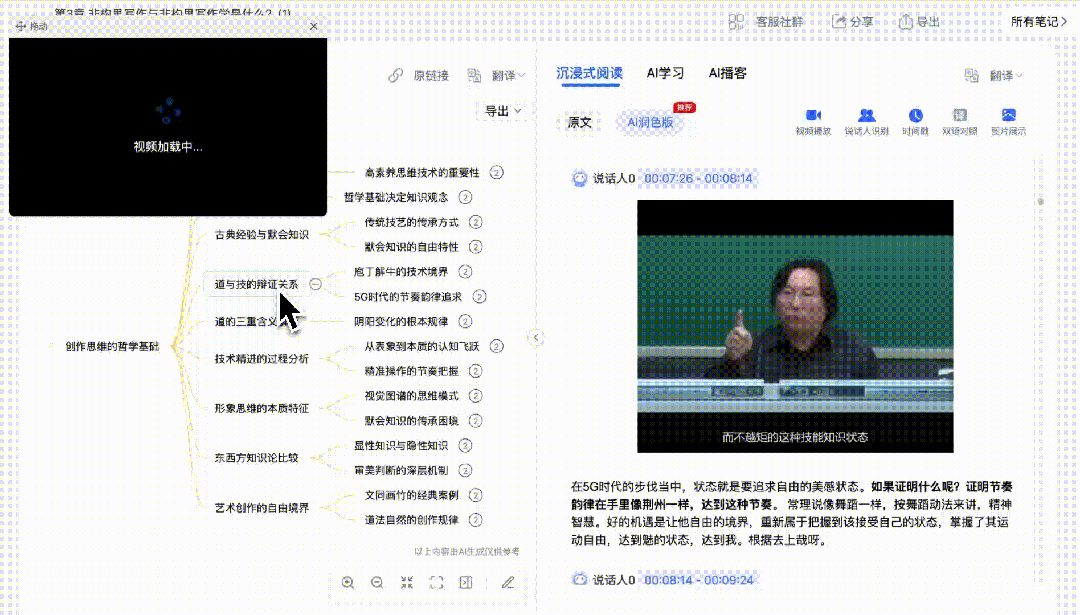This screenshot has width=1080, height=615.
Task: Click the pencil edit icon below the mind map
Action: [x=507, y=582]
